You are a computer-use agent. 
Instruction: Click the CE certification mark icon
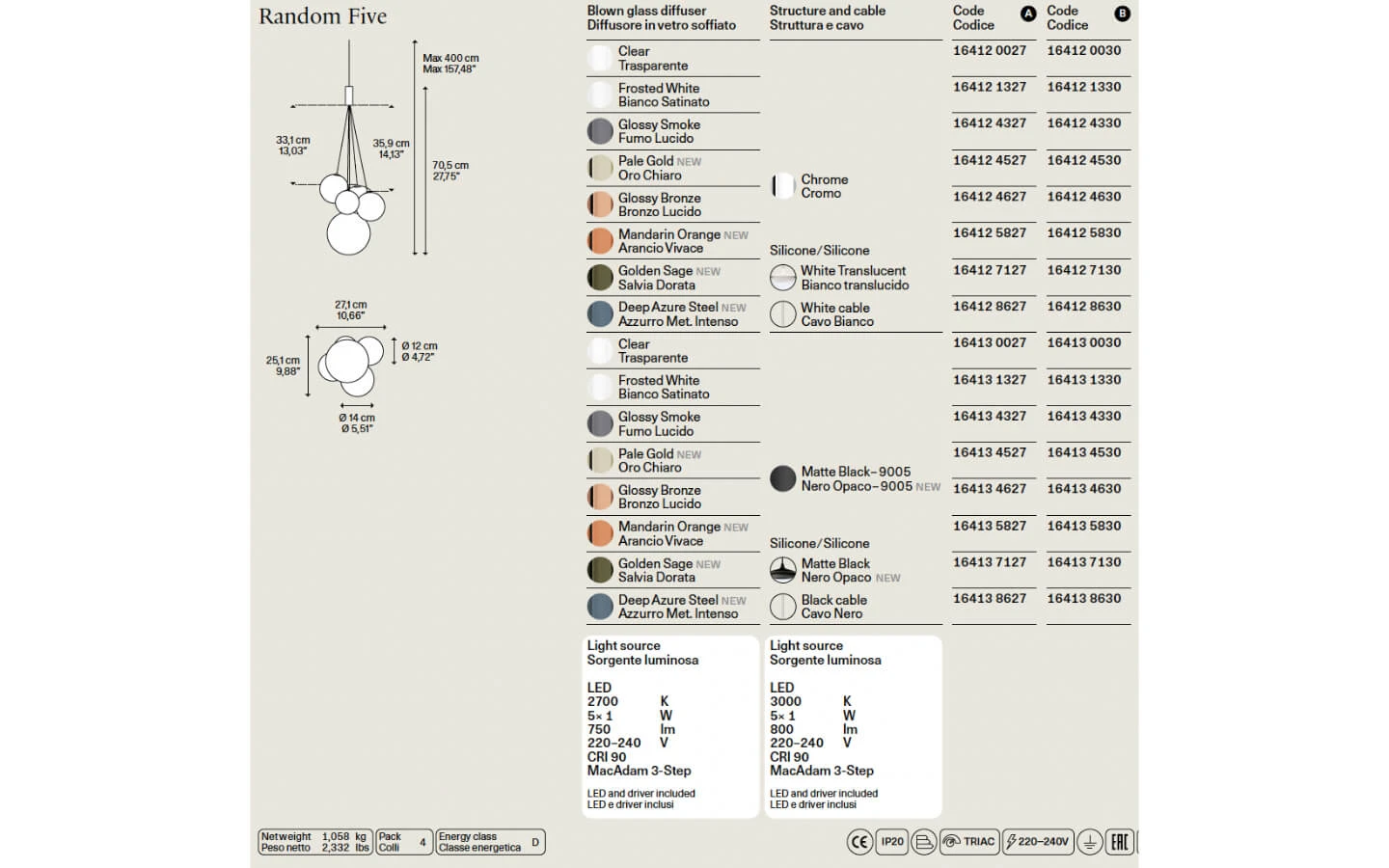(858, 842)
